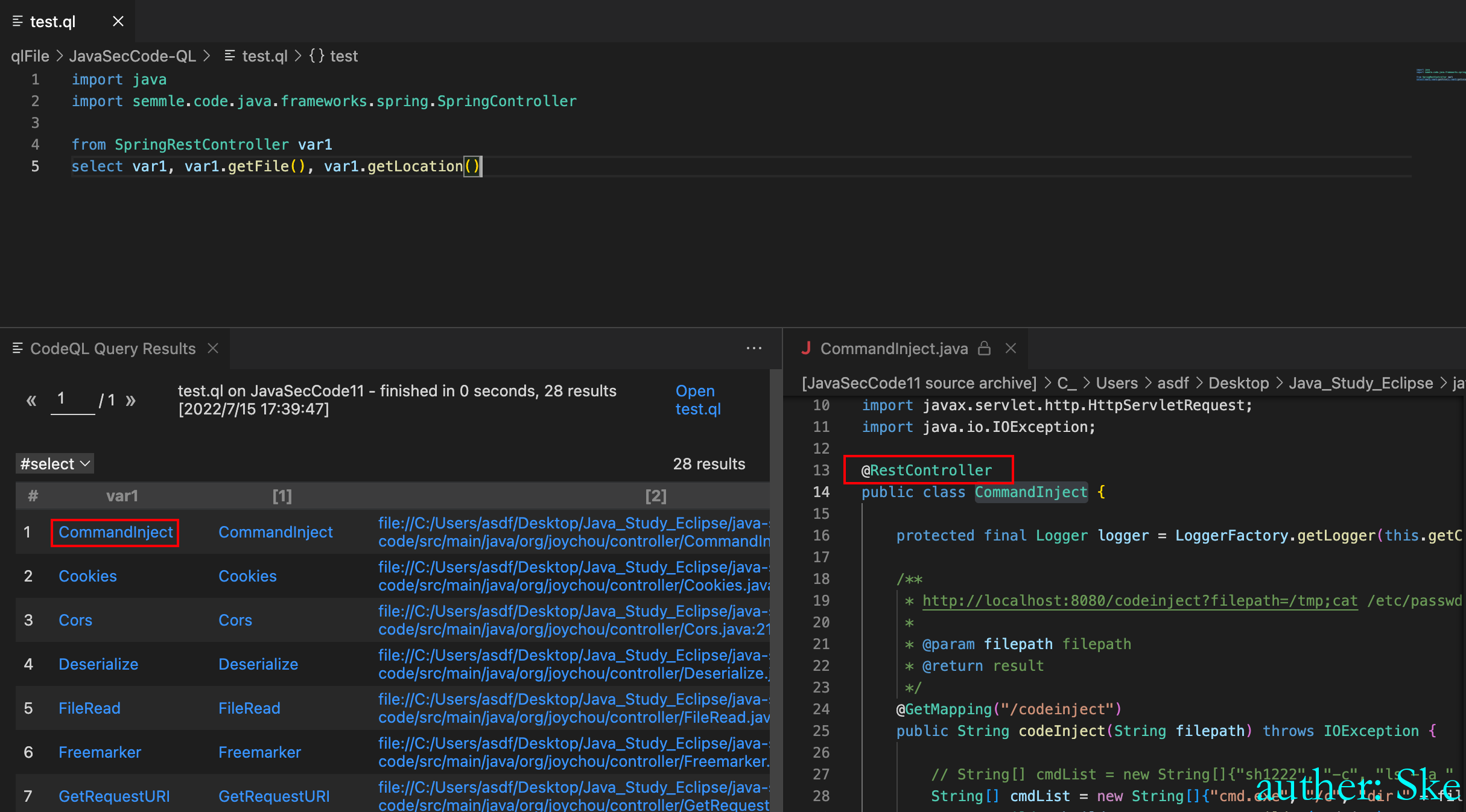Viewport: 1466px width, 812px height.
Task: Click the qlFile breadcrumb segment
Action: pos(30,56)
